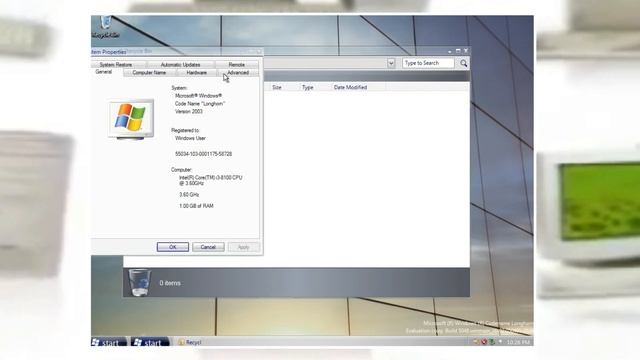
Task: Focus the Type to Search field
Action: pyautogui.click(x=428, y=63)
